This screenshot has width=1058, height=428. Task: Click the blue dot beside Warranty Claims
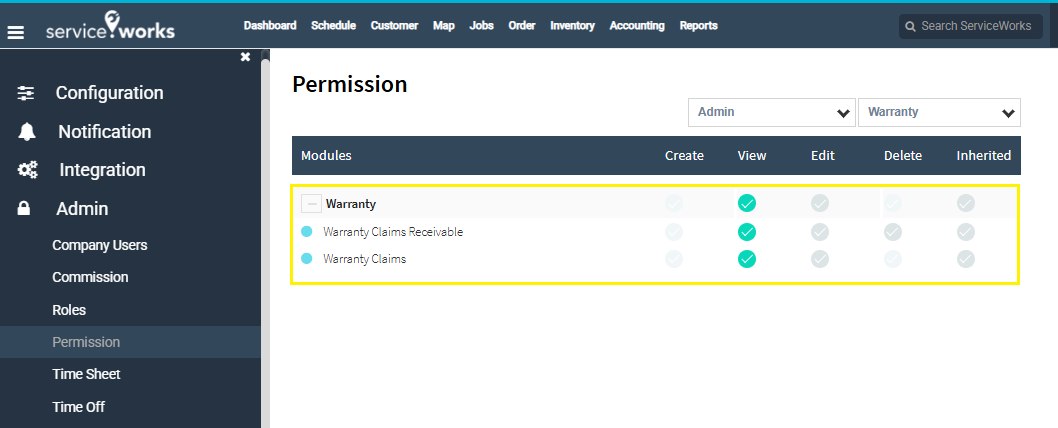(307, 259)
